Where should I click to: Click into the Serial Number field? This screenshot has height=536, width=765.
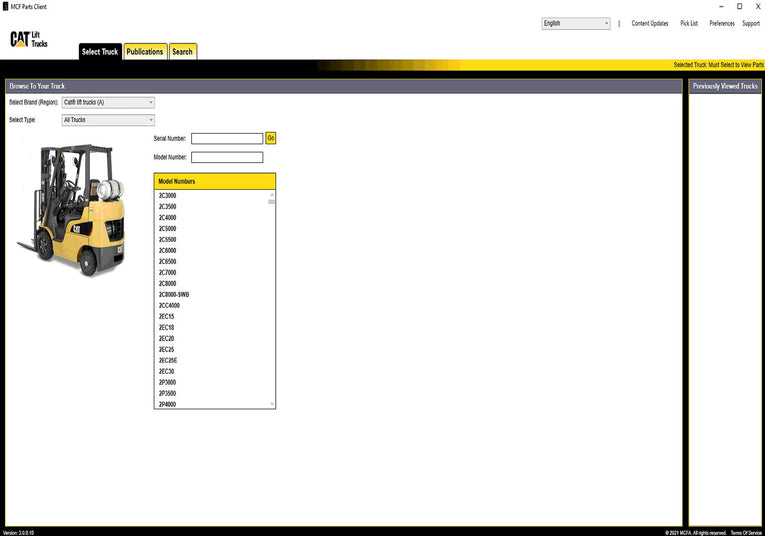point(226,139)
